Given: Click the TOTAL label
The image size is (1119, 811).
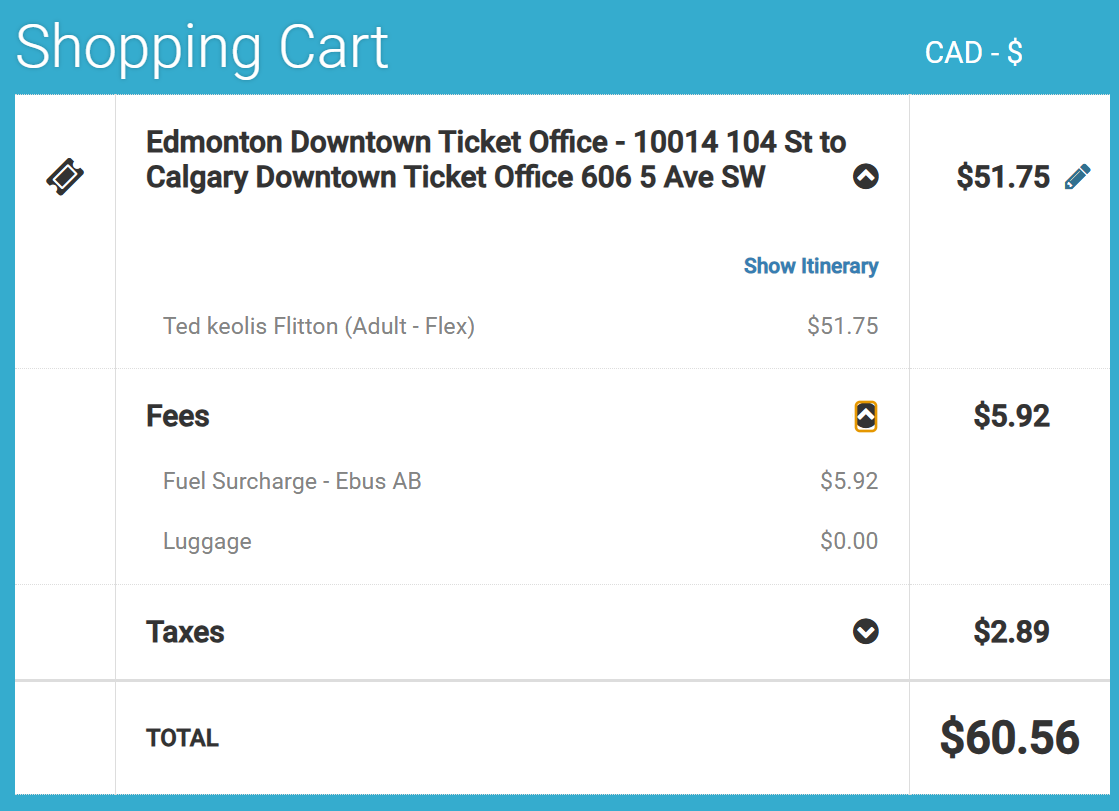Looking at the screenshot, I should point(182,738).
